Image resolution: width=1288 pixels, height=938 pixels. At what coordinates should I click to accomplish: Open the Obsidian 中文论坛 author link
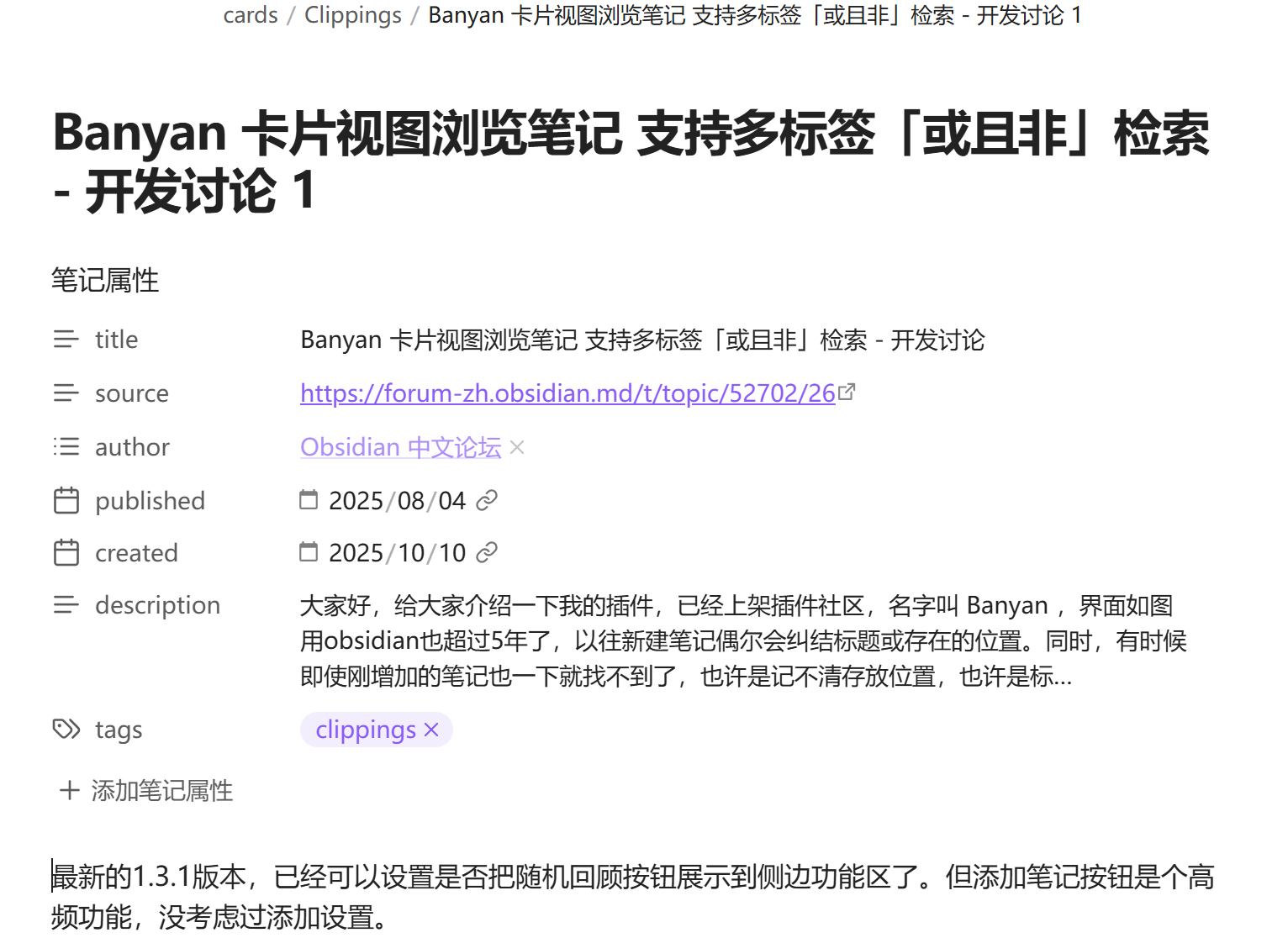point(400,447)
